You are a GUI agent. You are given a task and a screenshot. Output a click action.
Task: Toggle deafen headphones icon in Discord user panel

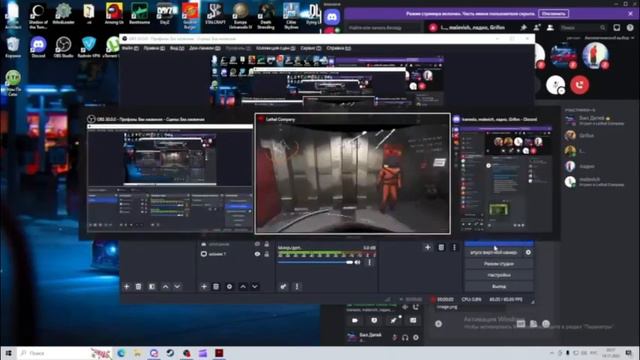(405, 338)
